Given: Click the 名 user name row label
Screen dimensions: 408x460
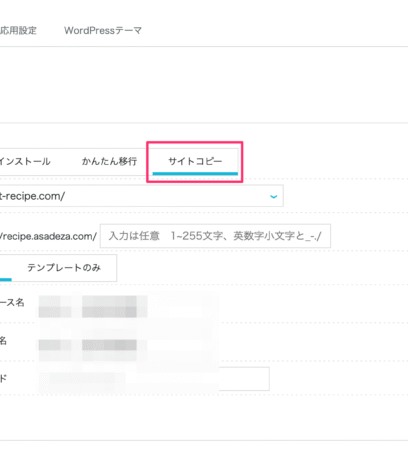Looking at the screenshot, I should [3, 340].
